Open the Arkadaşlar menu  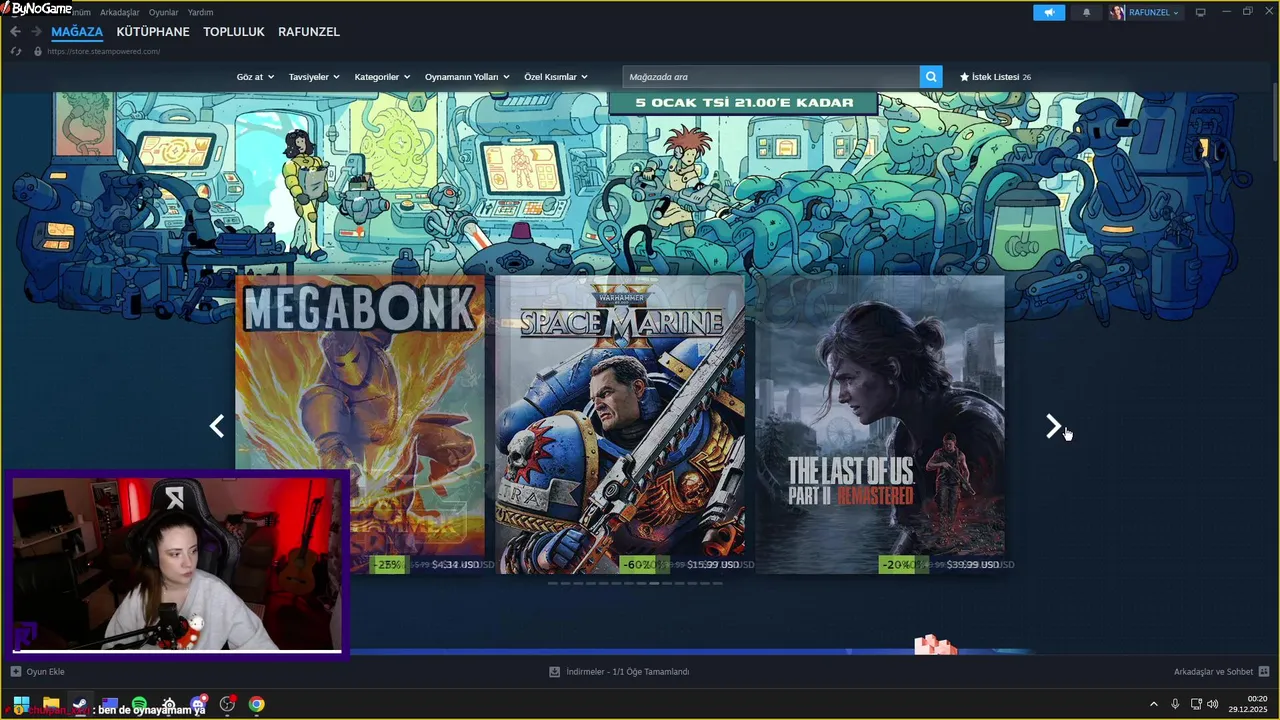pos(119,12)
